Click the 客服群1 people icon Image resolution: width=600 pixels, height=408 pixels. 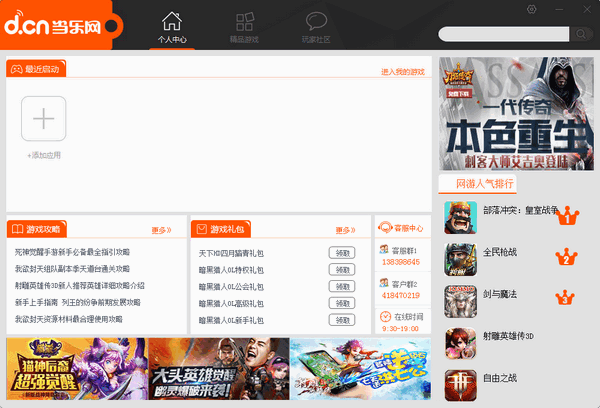384,250
